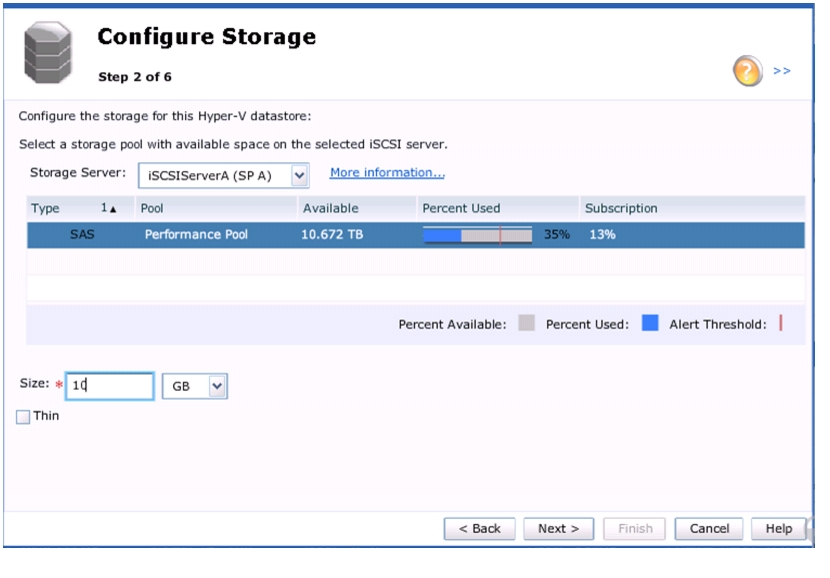Image resolution: width=830 pixels, height=578 pixels.
Task: Open the GB size unit dropdown
Action: (217, 386)
